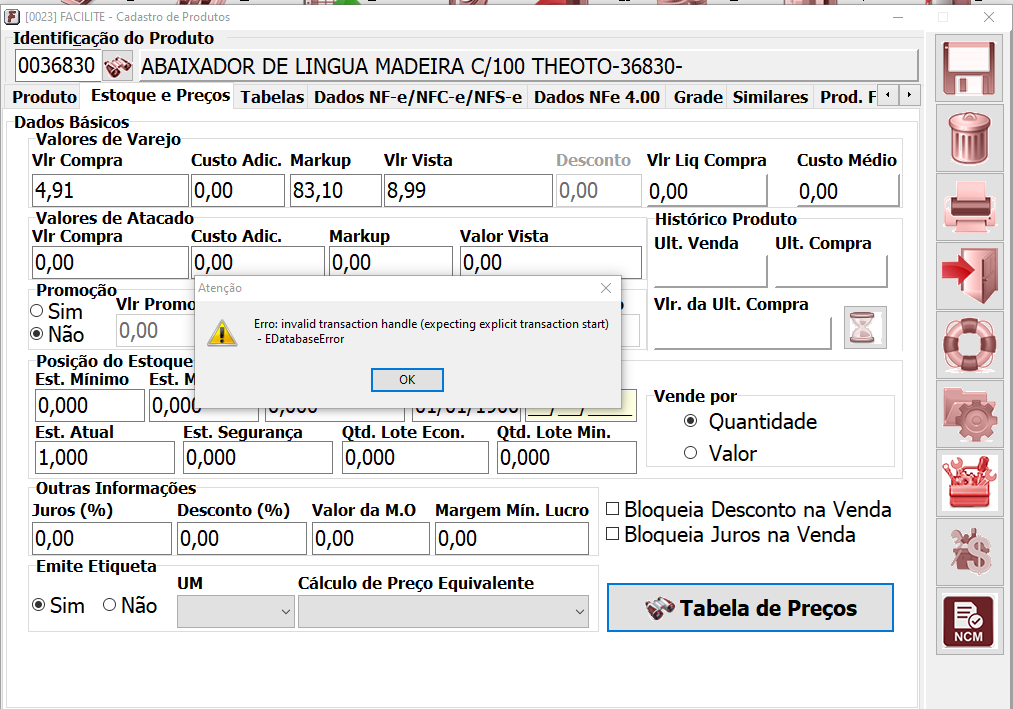Open the red toolbox icon

(x=969, y=483)
